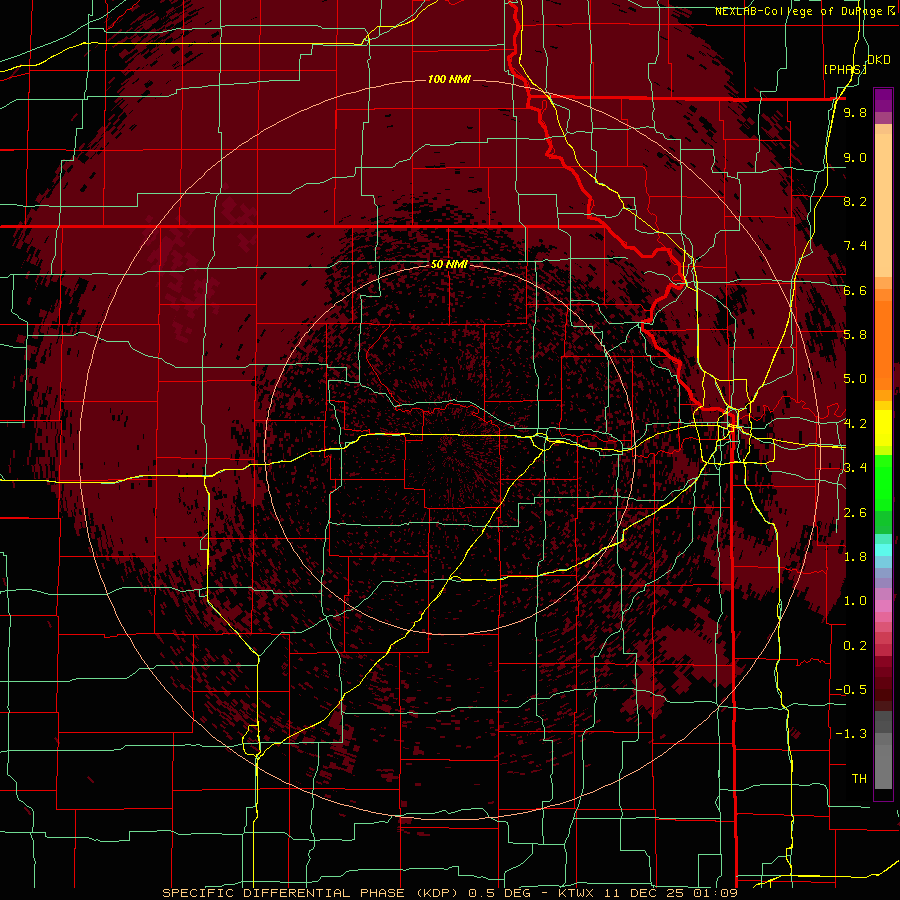Click the SPECIFIC DIFFERENTIAL PHASE (KDP) caption
Viewport: 900px width, 900px height.
(x=311, y=893)
